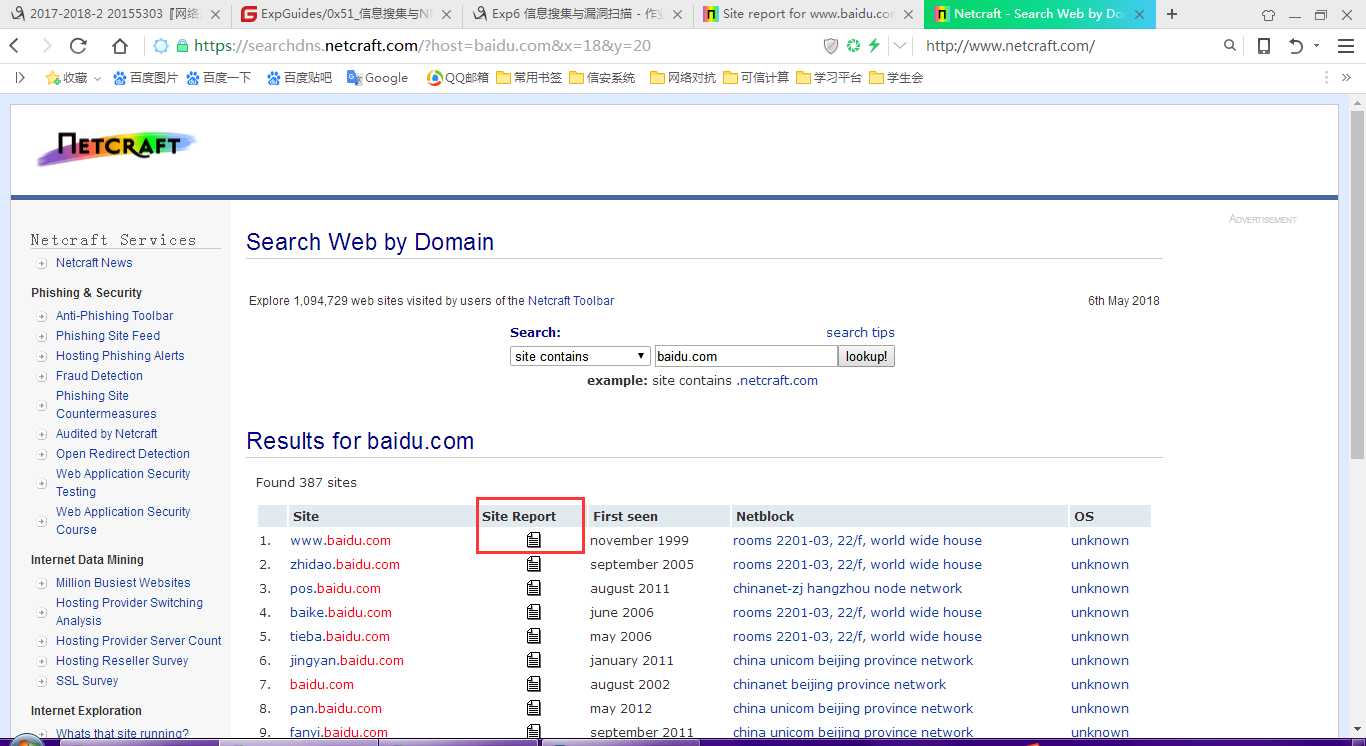Open the Hosting Phishing Alerts link
The height and width of the screenshot is (746, 1366).
coord(120,356)
